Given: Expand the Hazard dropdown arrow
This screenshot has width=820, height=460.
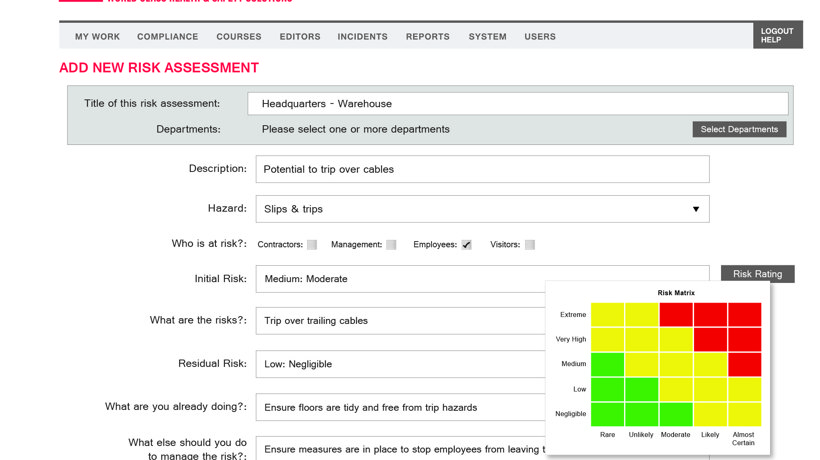Looking at the screenshot, I should click(696, 209).
